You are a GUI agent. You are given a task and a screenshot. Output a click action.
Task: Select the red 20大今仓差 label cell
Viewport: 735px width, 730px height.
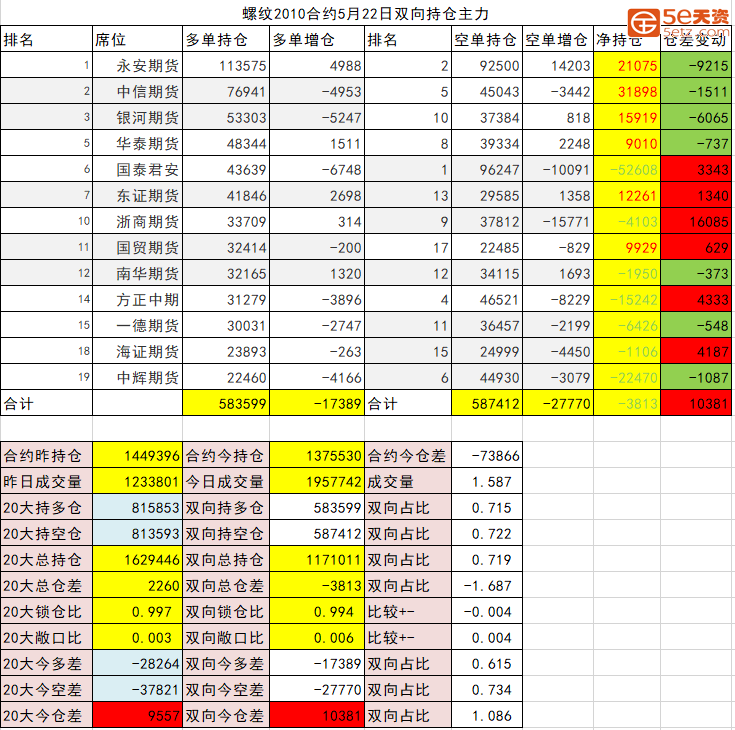pyautogui.click(x=47, y=715)
